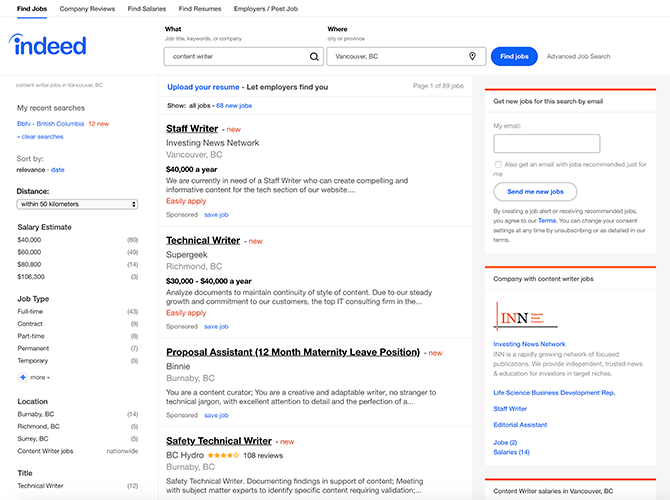
Task: Filter by Full-time job type
Action: (30, 312)
